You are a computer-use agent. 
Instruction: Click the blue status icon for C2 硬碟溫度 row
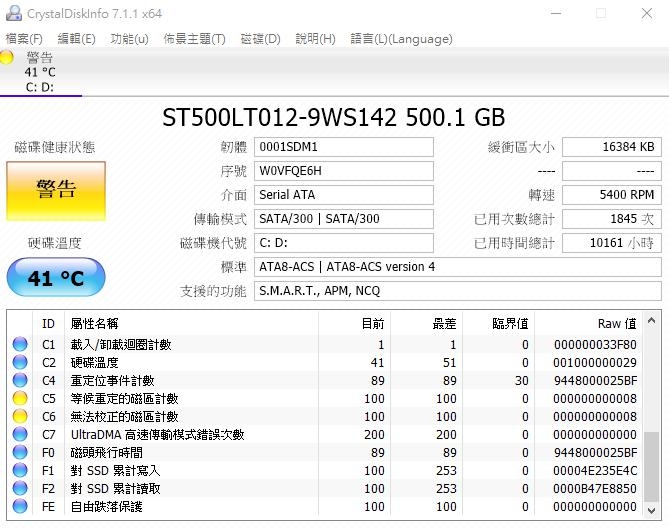click(20, 362)
